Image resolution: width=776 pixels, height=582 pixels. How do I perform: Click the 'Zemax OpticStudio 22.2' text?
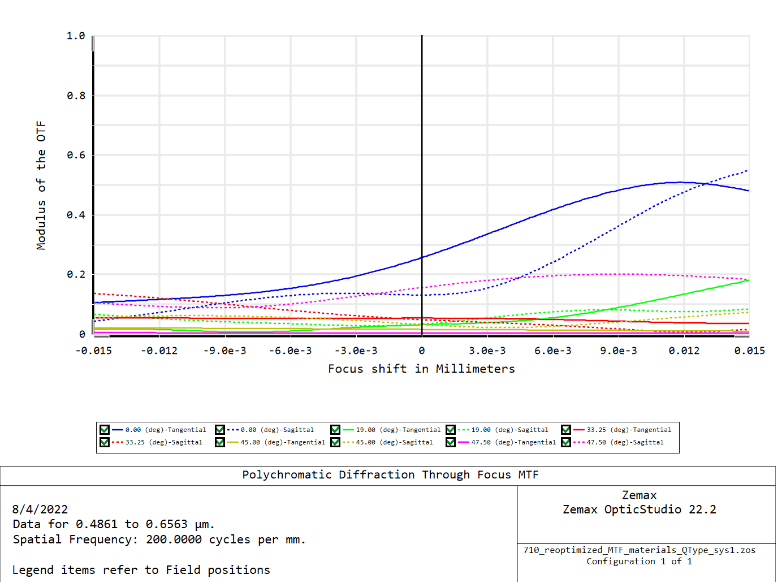[x=639, y=509]
